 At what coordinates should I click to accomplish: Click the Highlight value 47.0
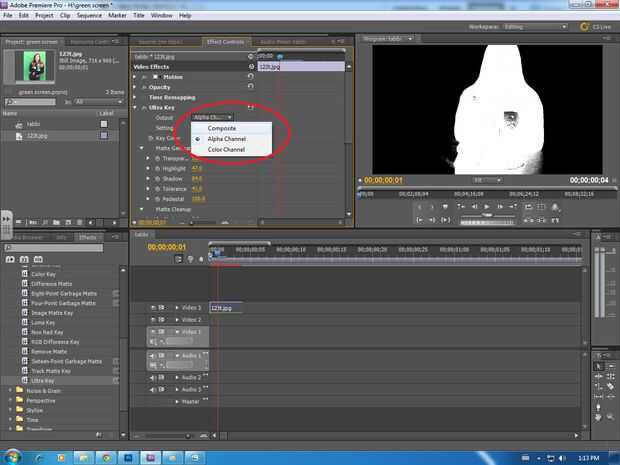coord(197,168)
